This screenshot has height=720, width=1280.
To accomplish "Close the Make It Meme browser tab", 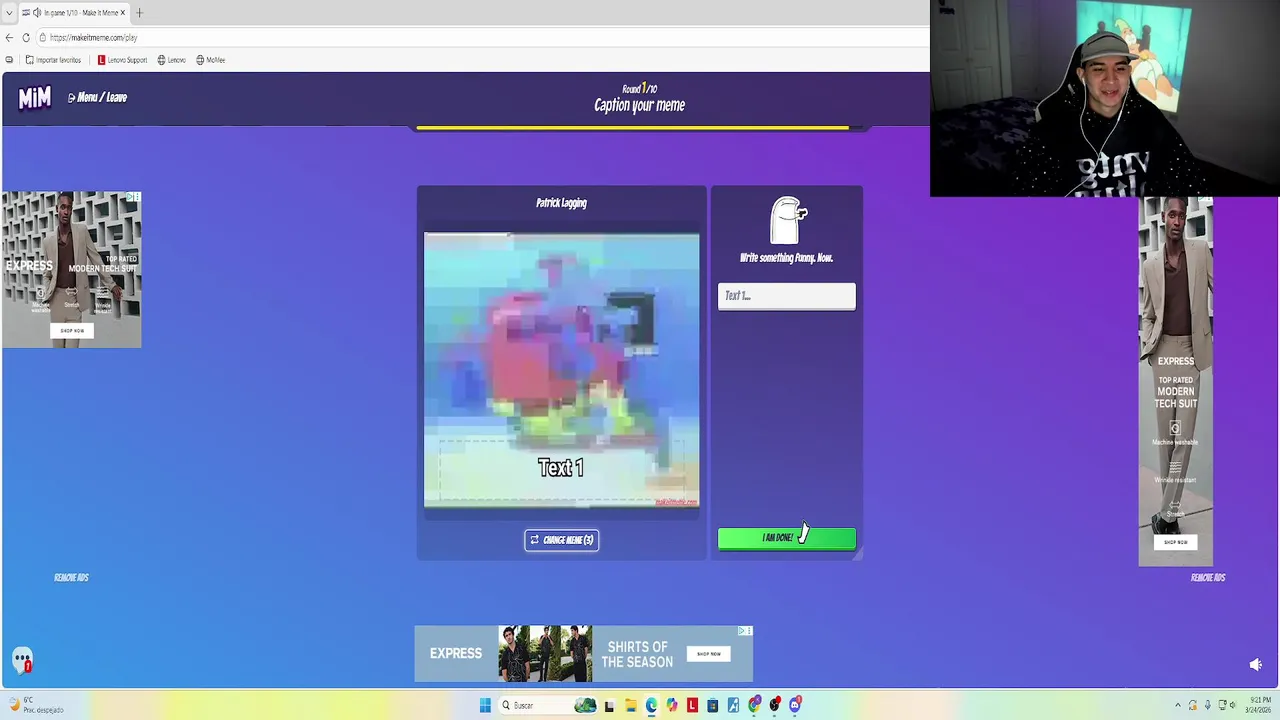I will coord(122,13).
